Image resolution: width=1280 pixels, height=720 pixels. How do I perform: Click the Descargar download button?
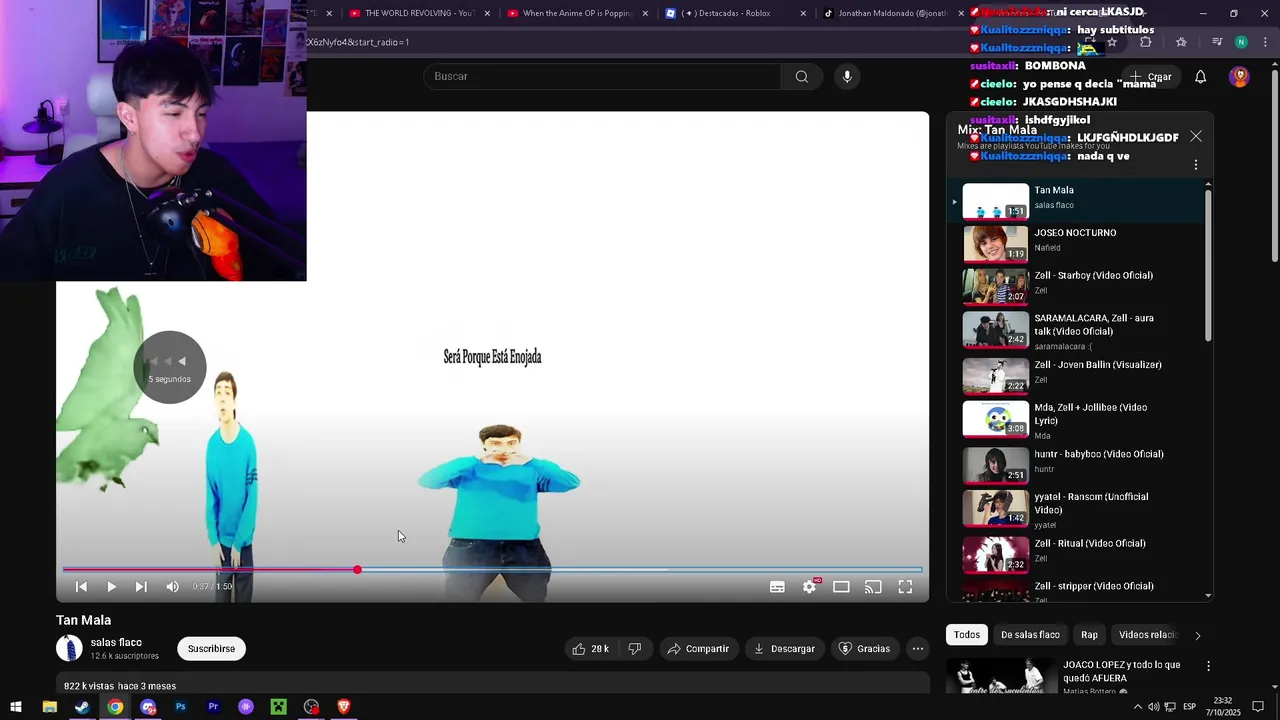click(784, 649)
